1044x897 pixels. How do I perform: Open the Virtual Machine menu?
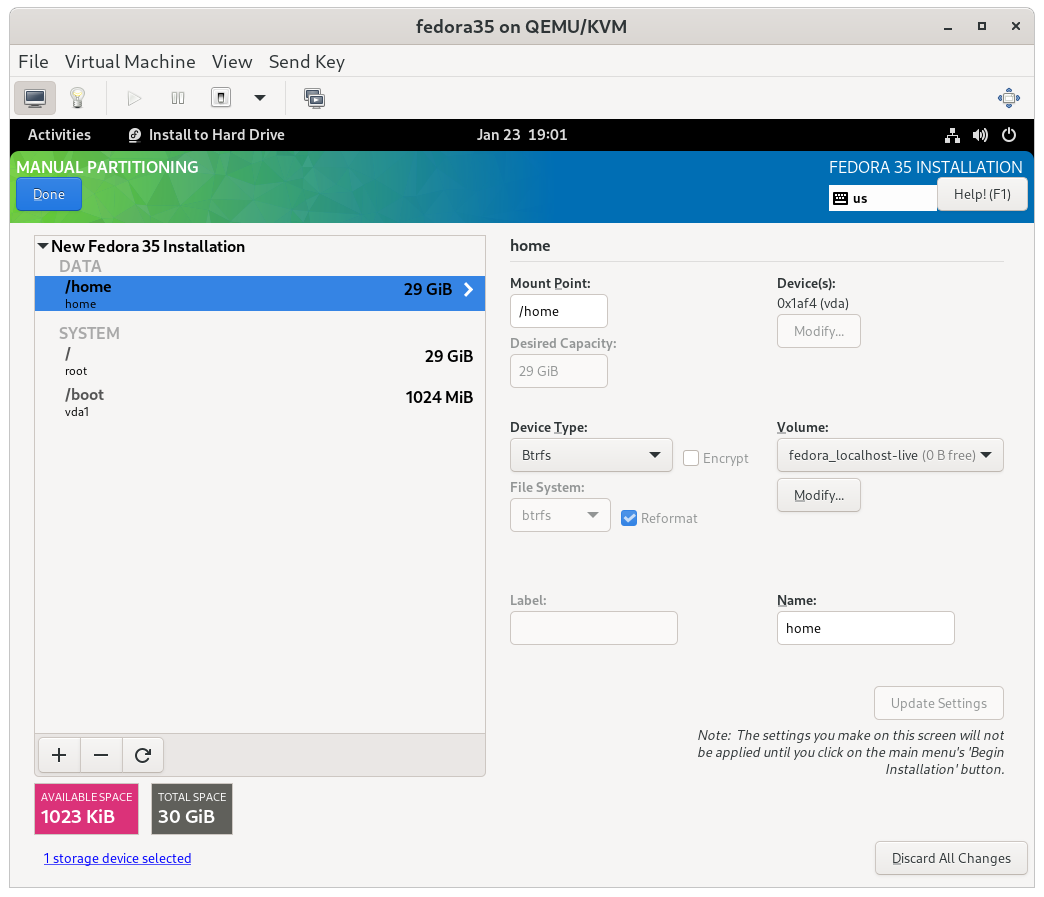130,62
